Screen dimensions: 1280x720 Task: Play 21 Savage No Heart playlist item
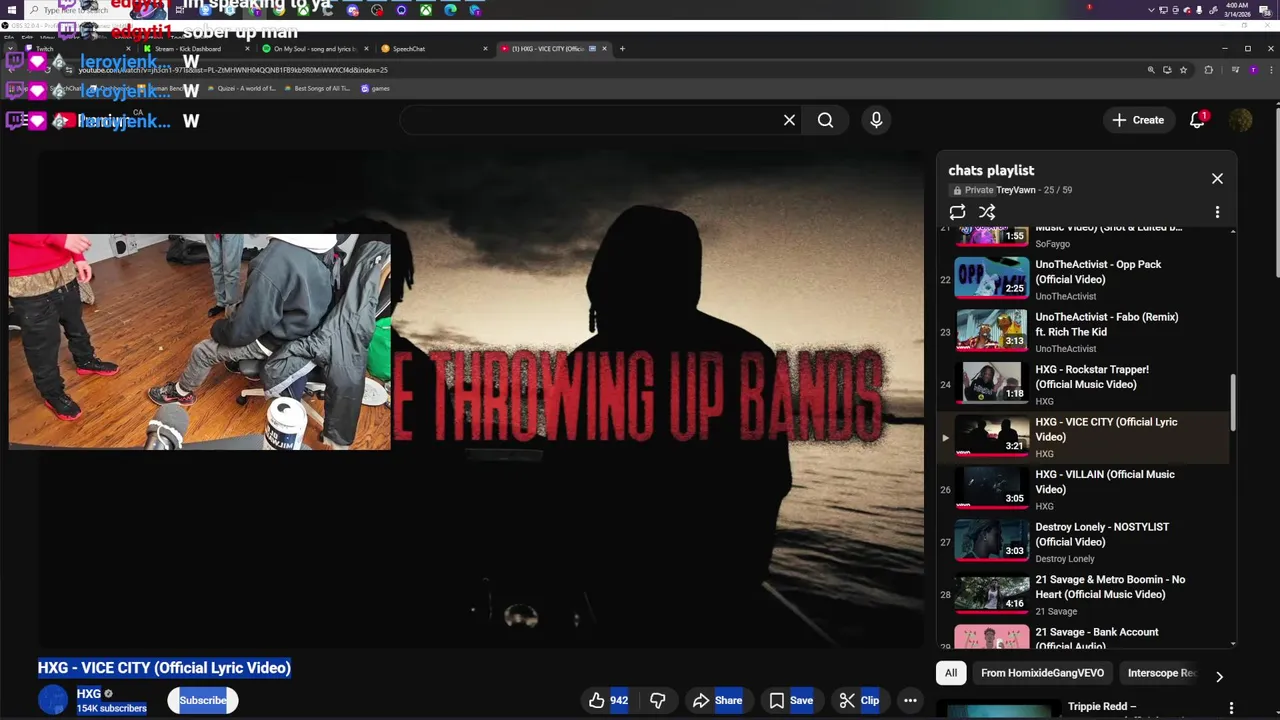[1085, 594]
